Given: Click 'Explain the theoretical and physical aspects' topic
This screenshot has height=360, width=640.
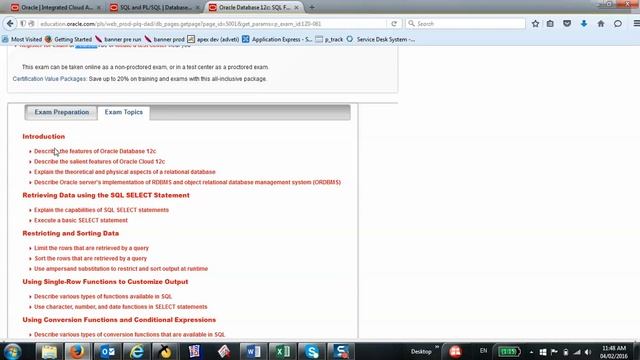Looking at the screenshot, I should click(125, 172).
